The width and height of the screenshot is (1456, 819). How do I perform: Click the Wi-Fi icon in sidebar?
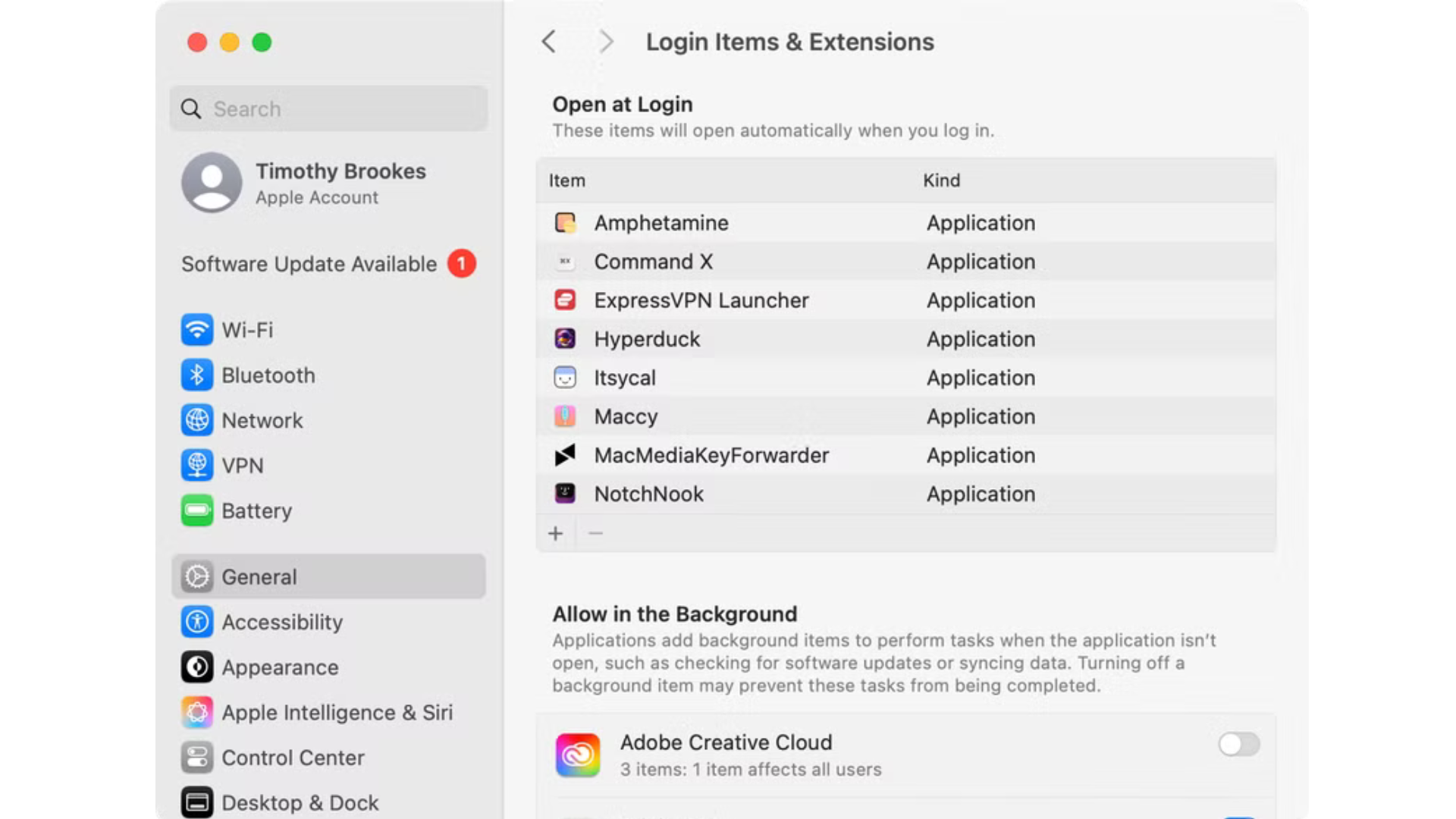[197, 330]
